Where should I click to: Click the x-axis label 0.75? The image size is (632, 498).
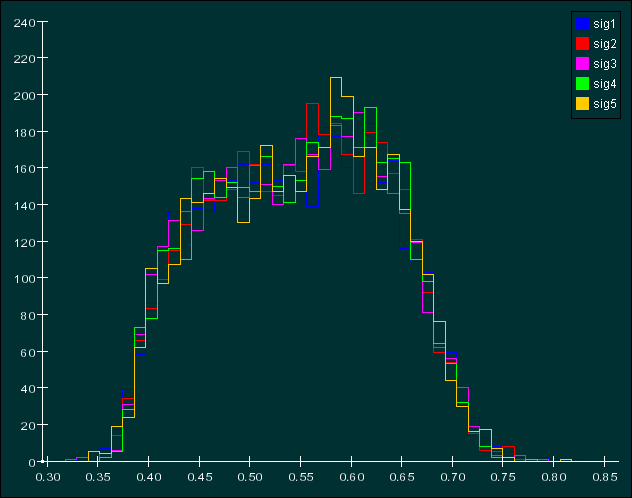tap(503, 477)
